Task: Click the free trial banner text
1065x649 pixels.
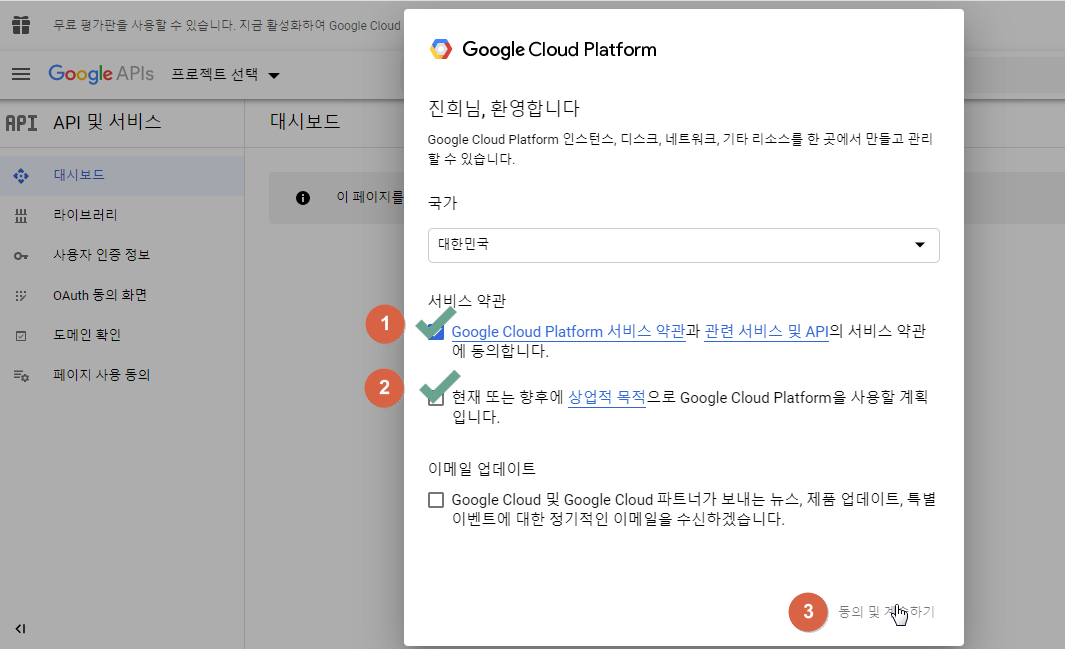Action: pos(227,26)
